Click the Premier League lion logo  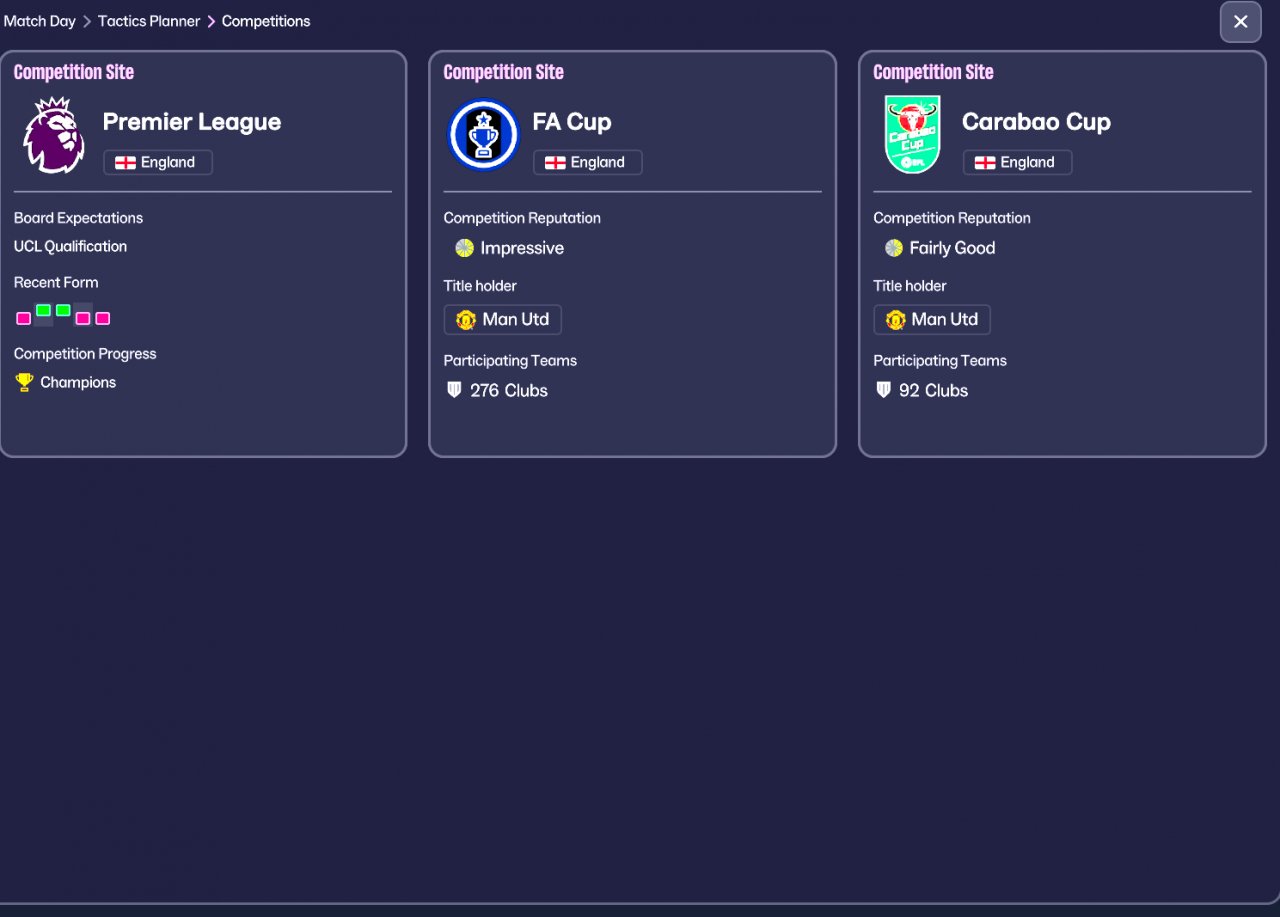coord(54,135)
